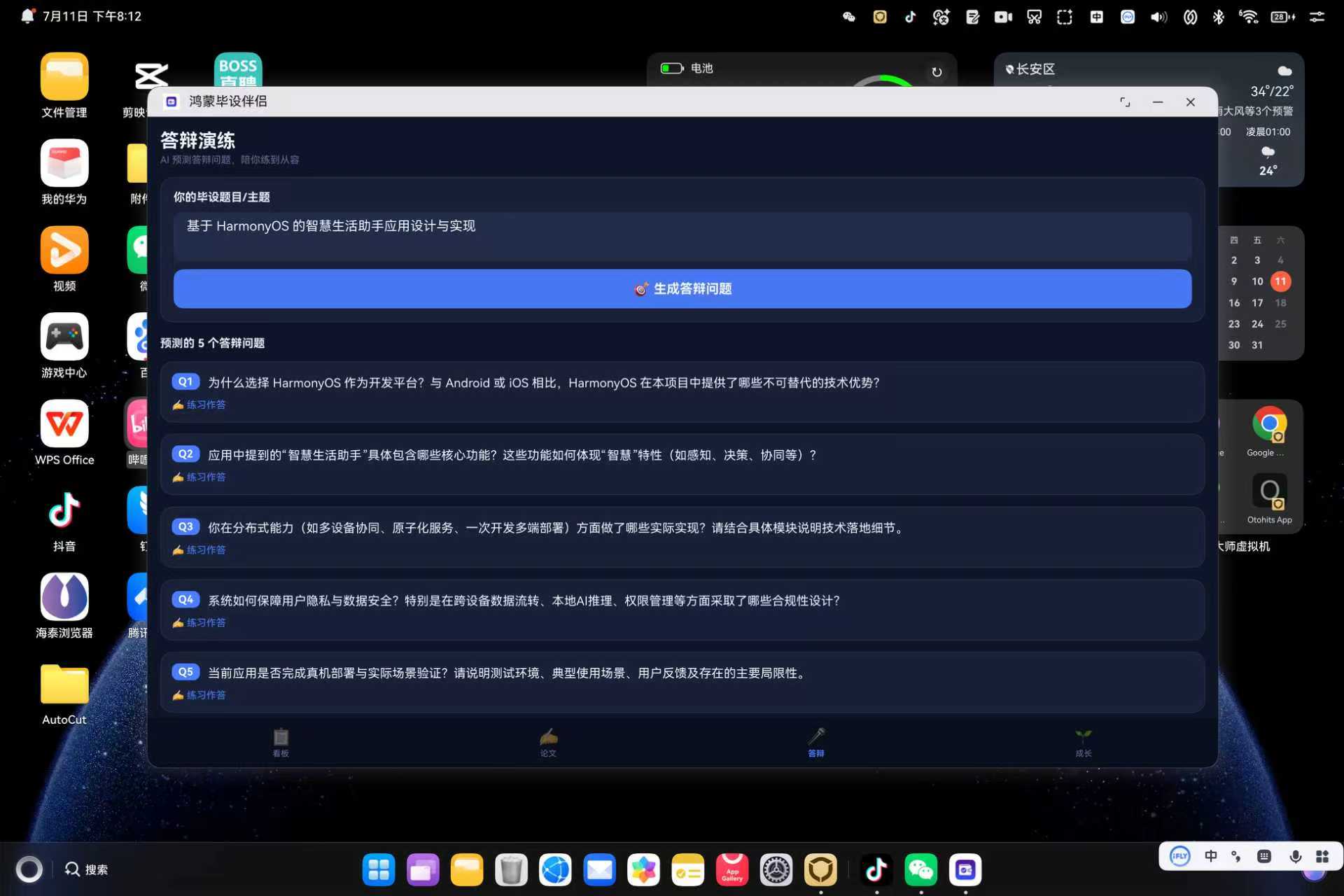Click the microphone in iFLY toolbar
Viewport: 1344px width, 896px height.
(1296, 856)
